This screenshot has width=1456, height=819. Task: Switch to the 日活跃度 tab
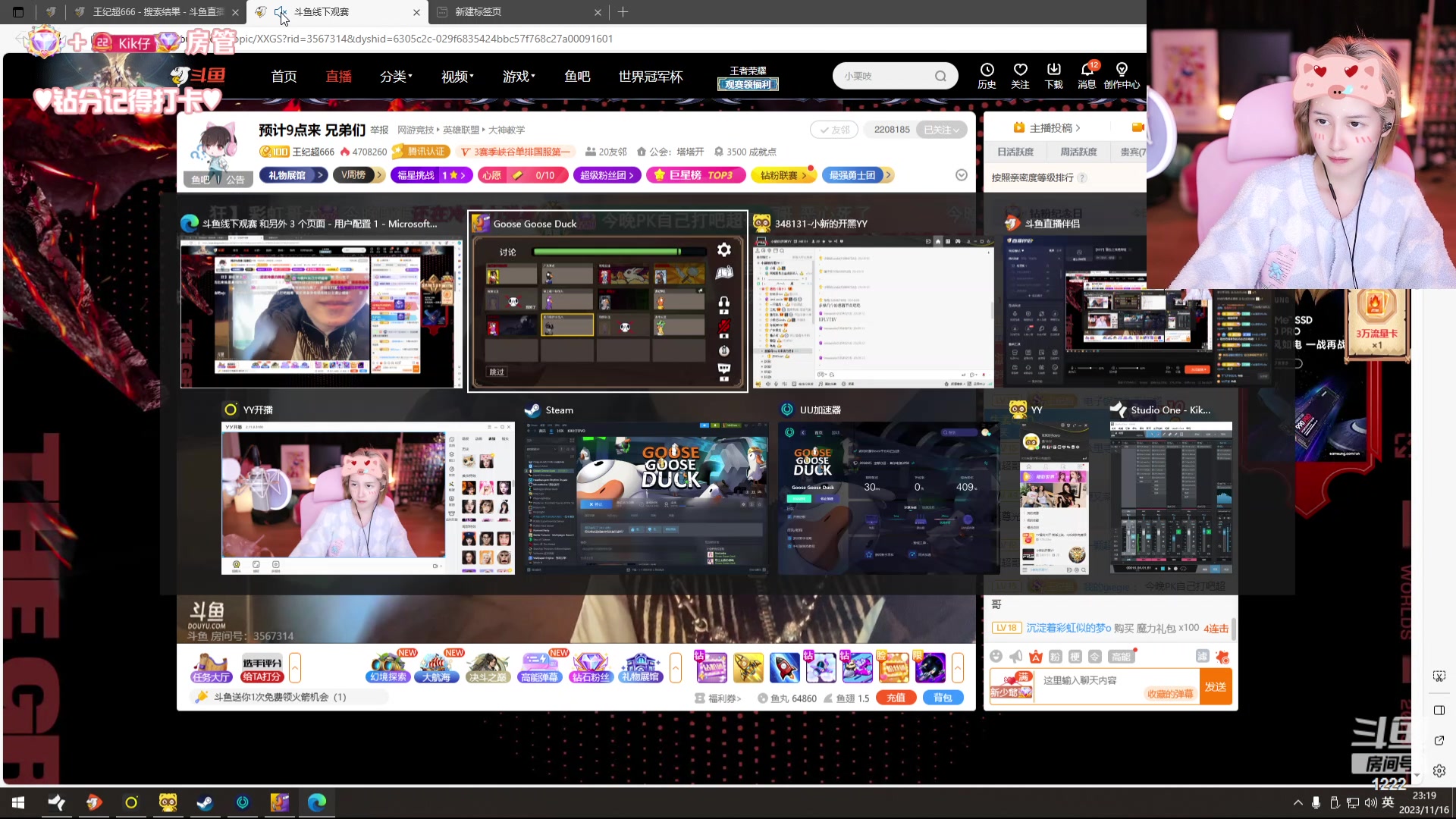click(x=1015, y=152)
